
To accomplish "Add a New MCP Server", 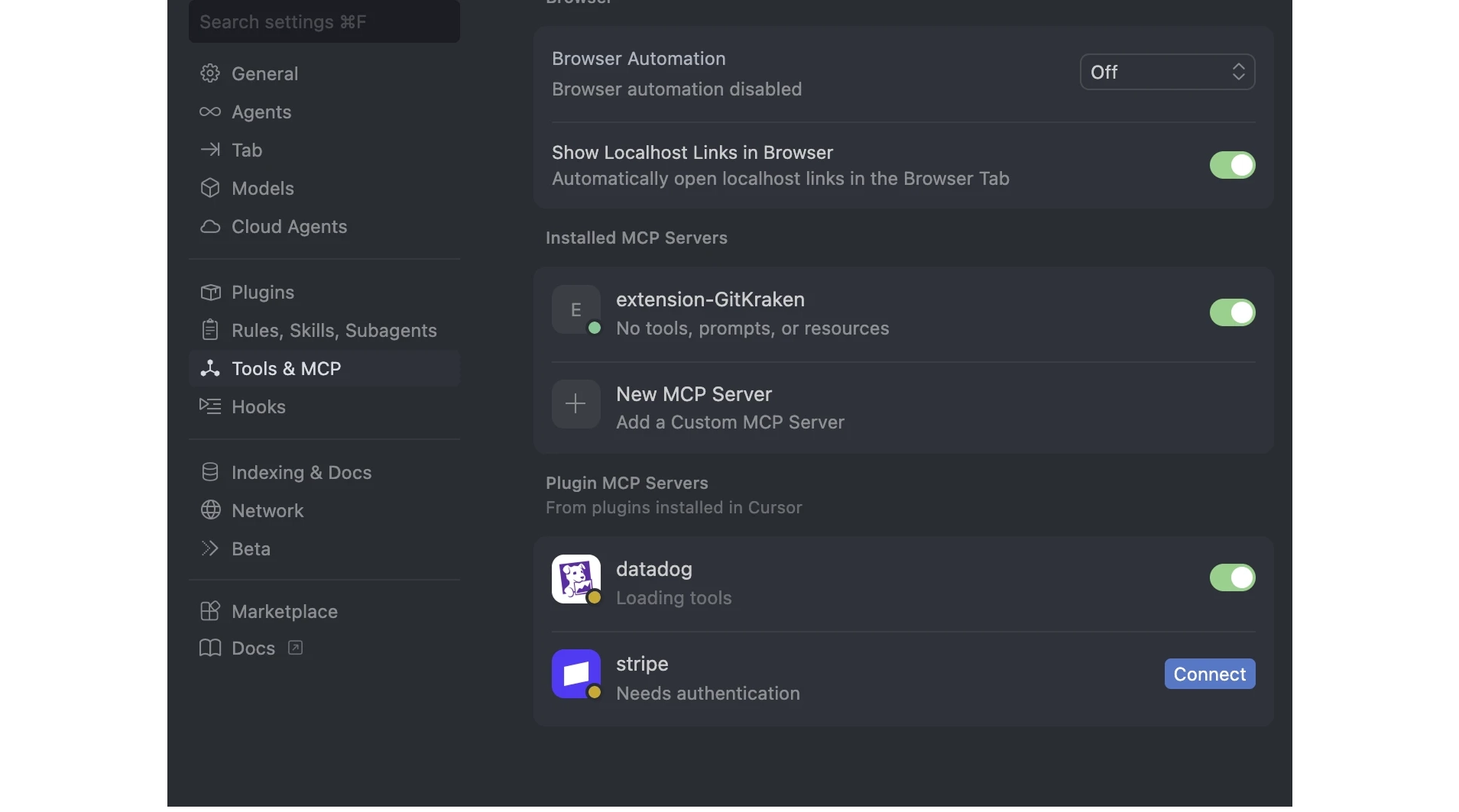I will click(x=694, y=406).
